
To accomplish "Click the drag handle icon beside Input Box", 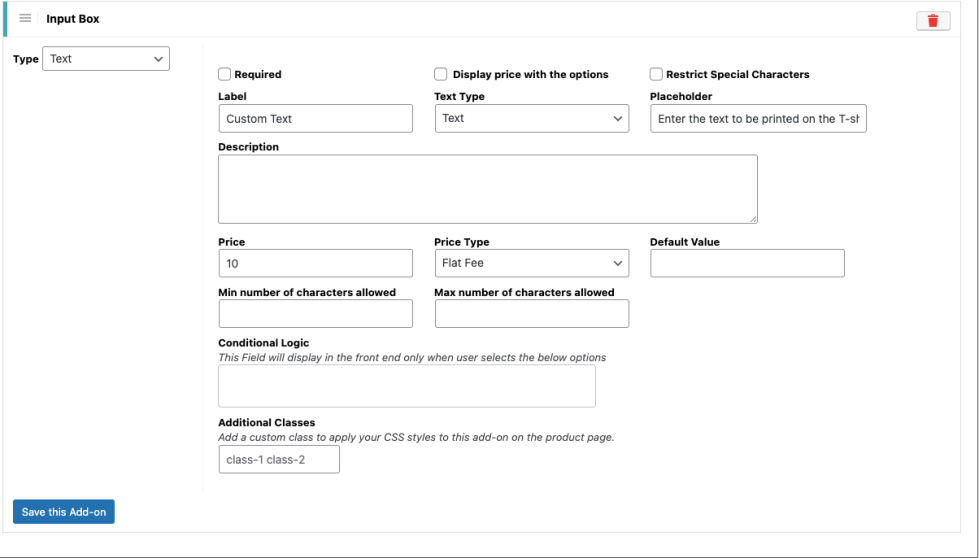I will coord(25,19).
